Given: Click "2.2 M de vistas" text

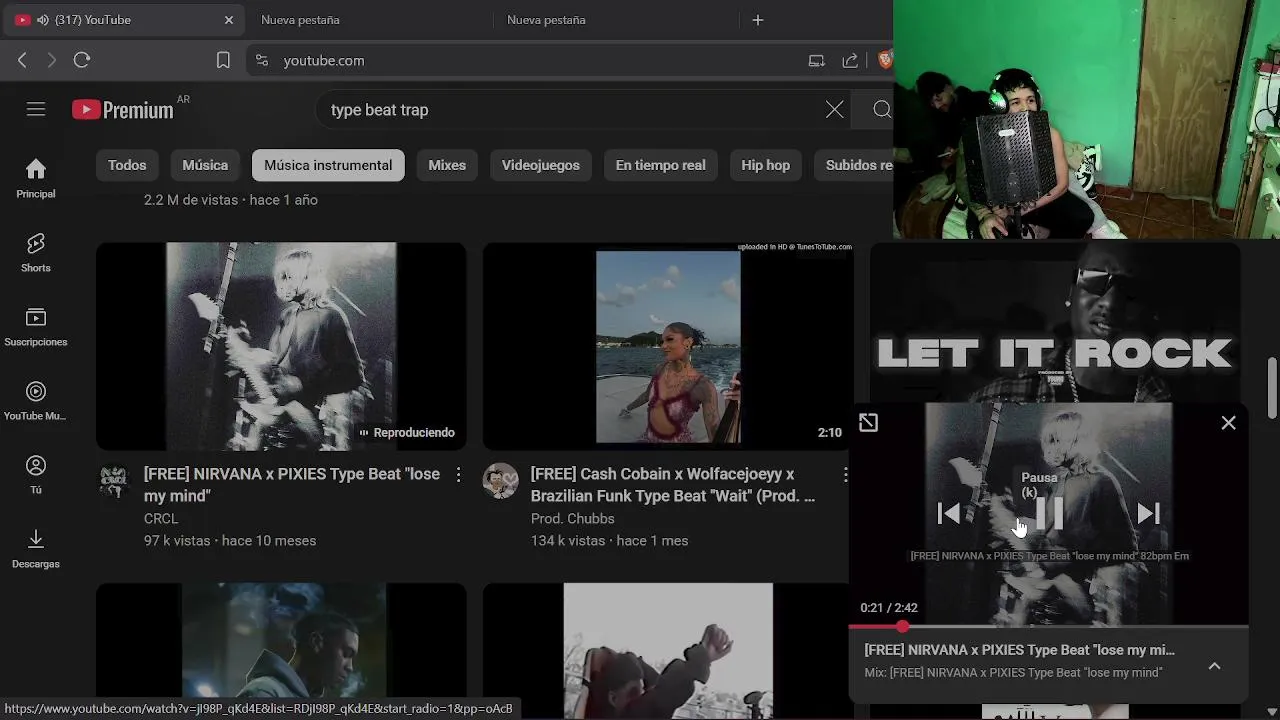Looking at the screenshot, I should click(191, 200).
